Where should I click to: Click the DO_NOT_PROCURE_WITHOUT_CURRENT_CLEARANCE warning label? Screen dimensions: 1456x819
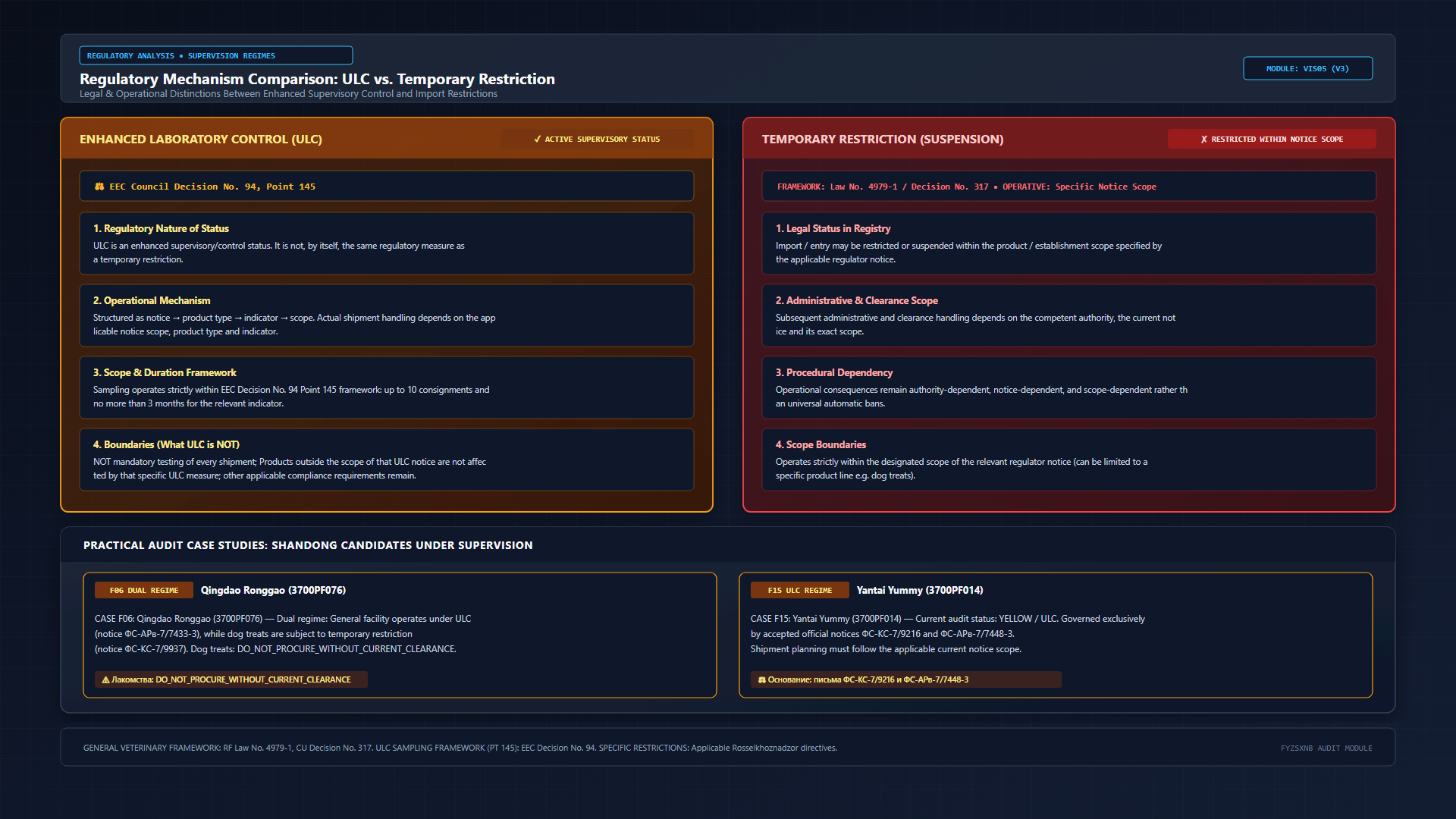231,680
